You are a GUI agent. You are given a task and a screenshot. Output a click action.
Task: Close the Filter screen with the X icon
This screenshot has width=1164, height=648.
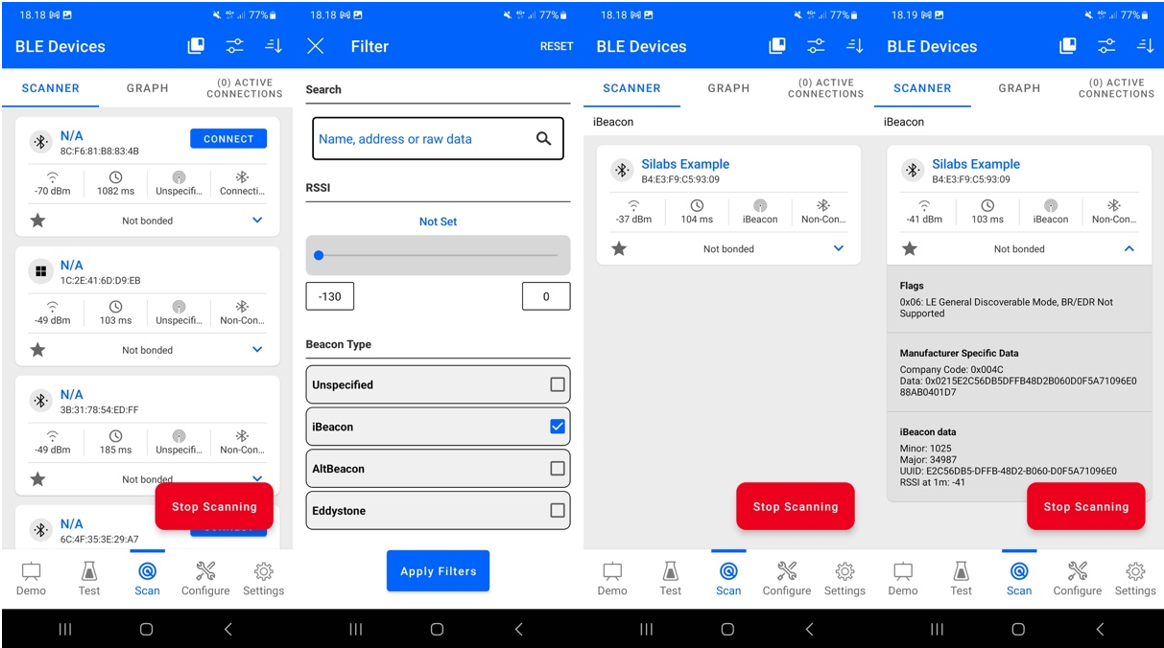316,46
